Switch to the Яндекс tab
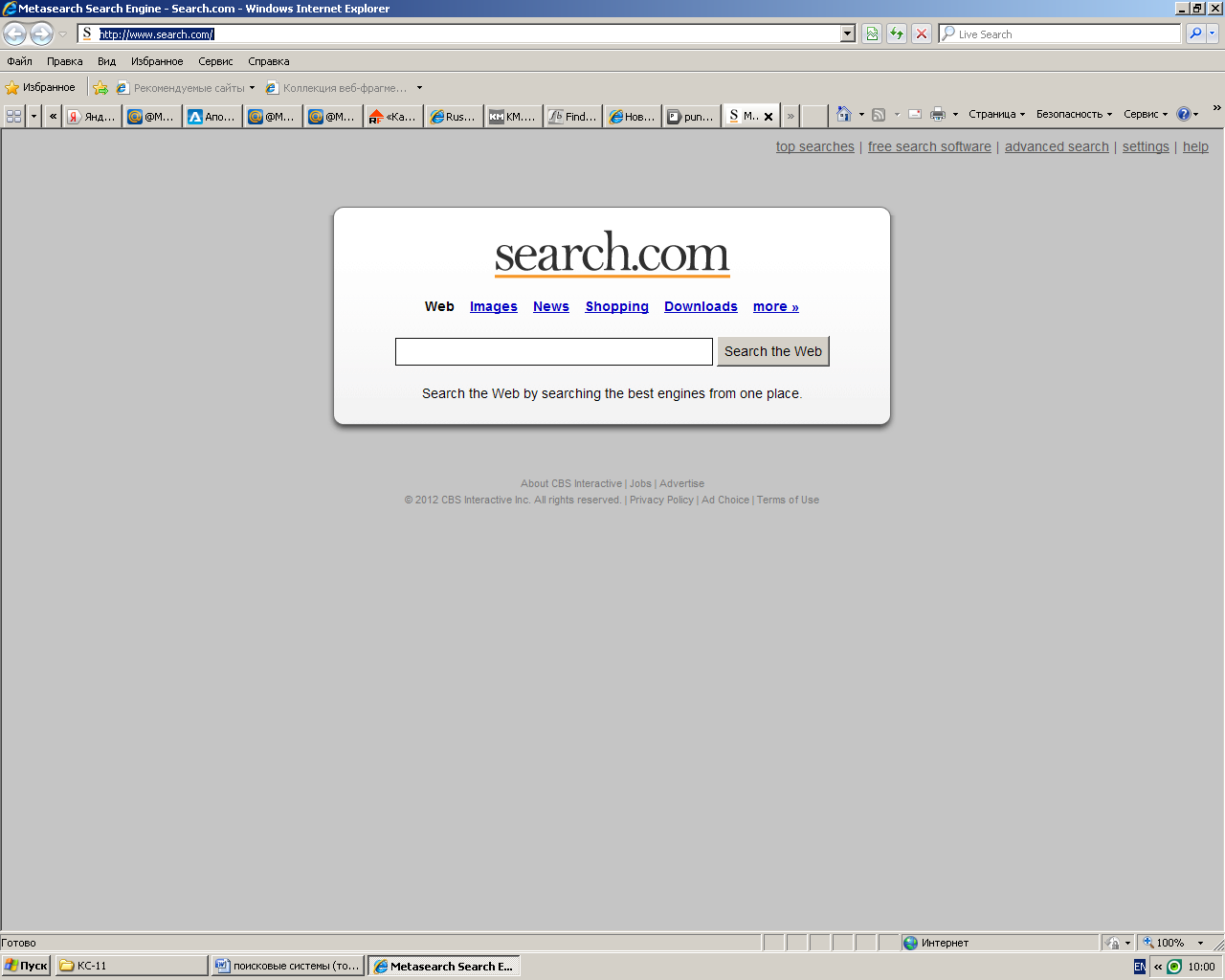The height and width of the screenshot is (980, 1225). [92, 117]
